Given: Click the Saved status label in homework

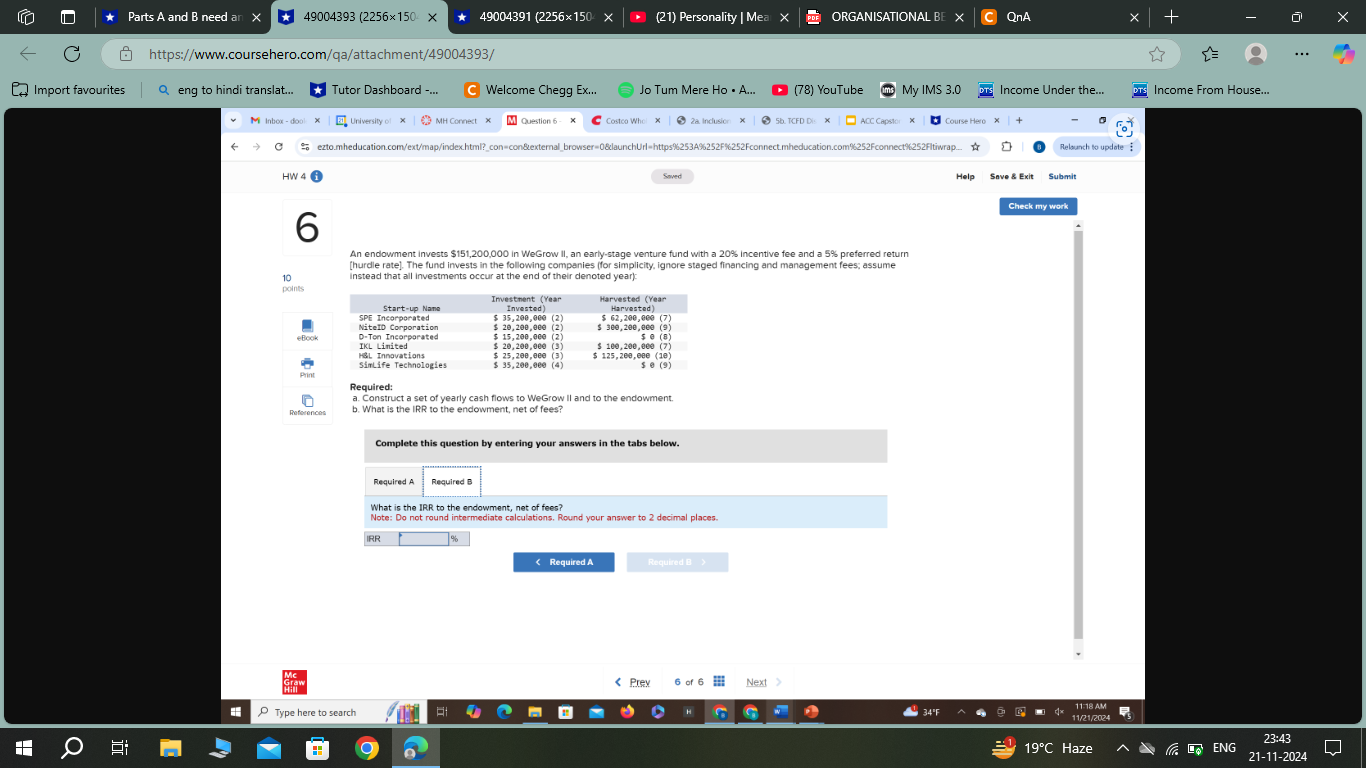Looking at the screenshot, I should point(673,176).
